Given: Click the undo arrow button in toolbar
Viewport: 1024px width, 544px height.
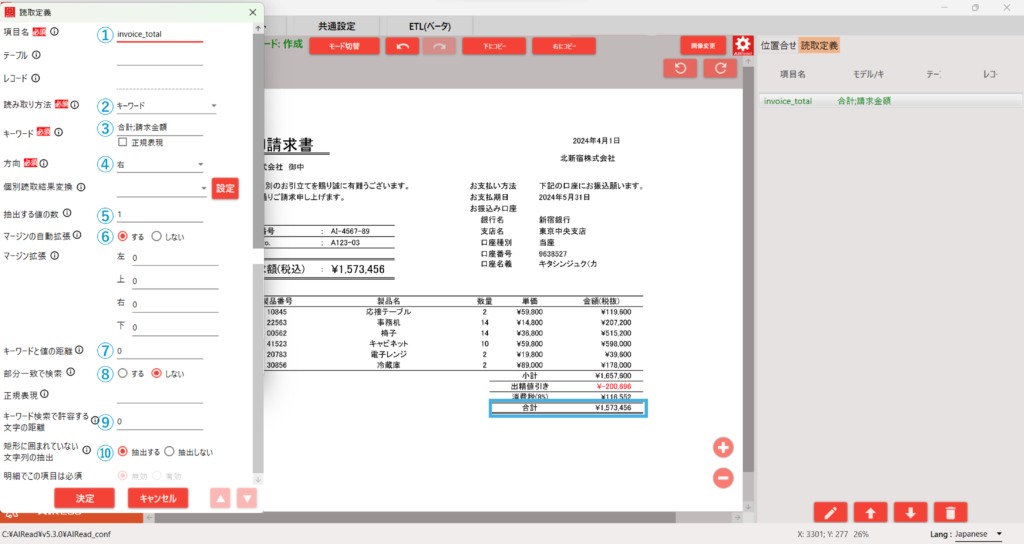Looking at the screenshot, I should [402, 46].
